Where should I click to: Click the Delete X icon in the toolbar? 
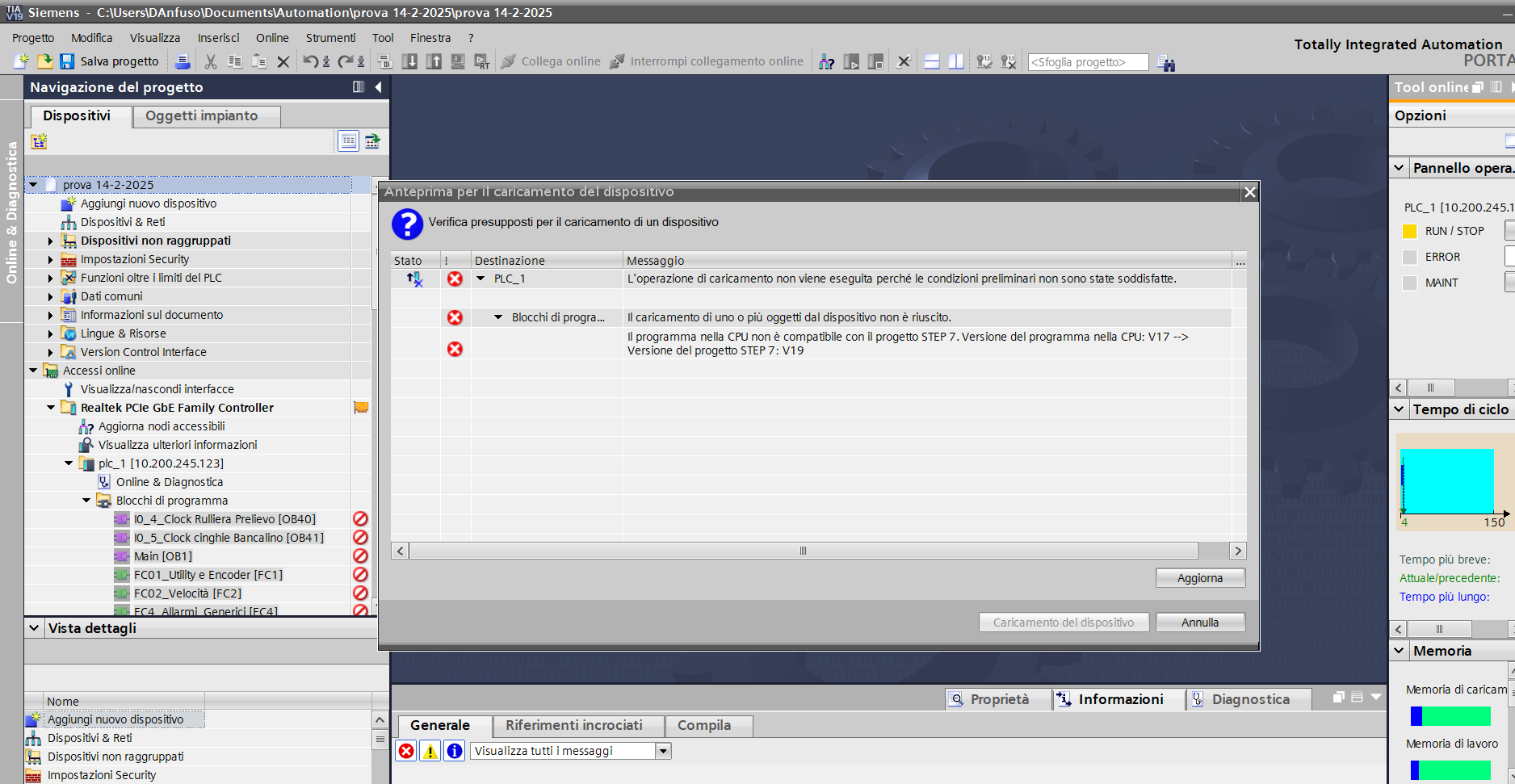(x=283, y=61)
